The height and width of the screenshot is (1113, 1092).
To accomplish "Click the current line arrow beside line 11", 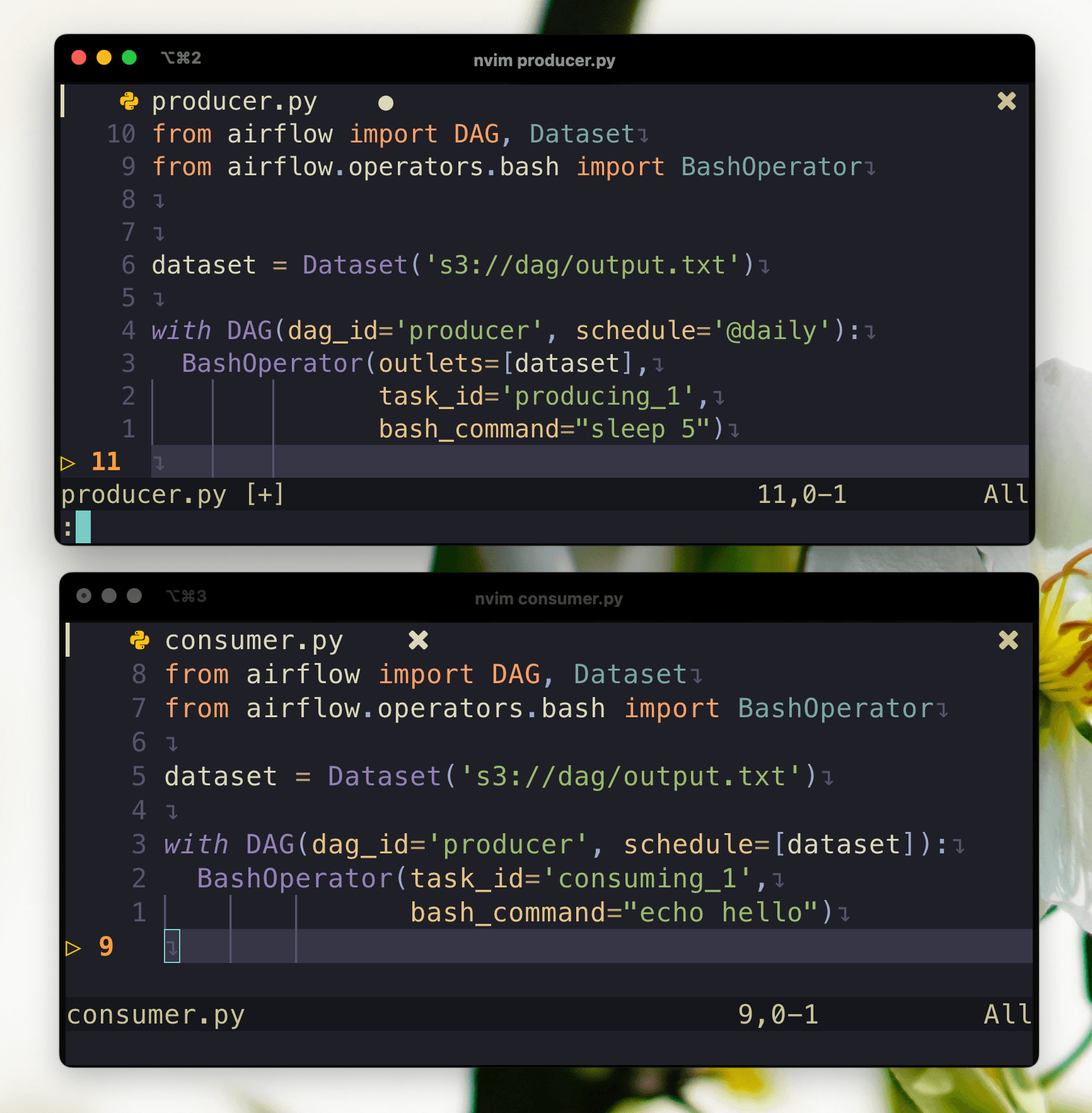I will [x=68, y=463].
